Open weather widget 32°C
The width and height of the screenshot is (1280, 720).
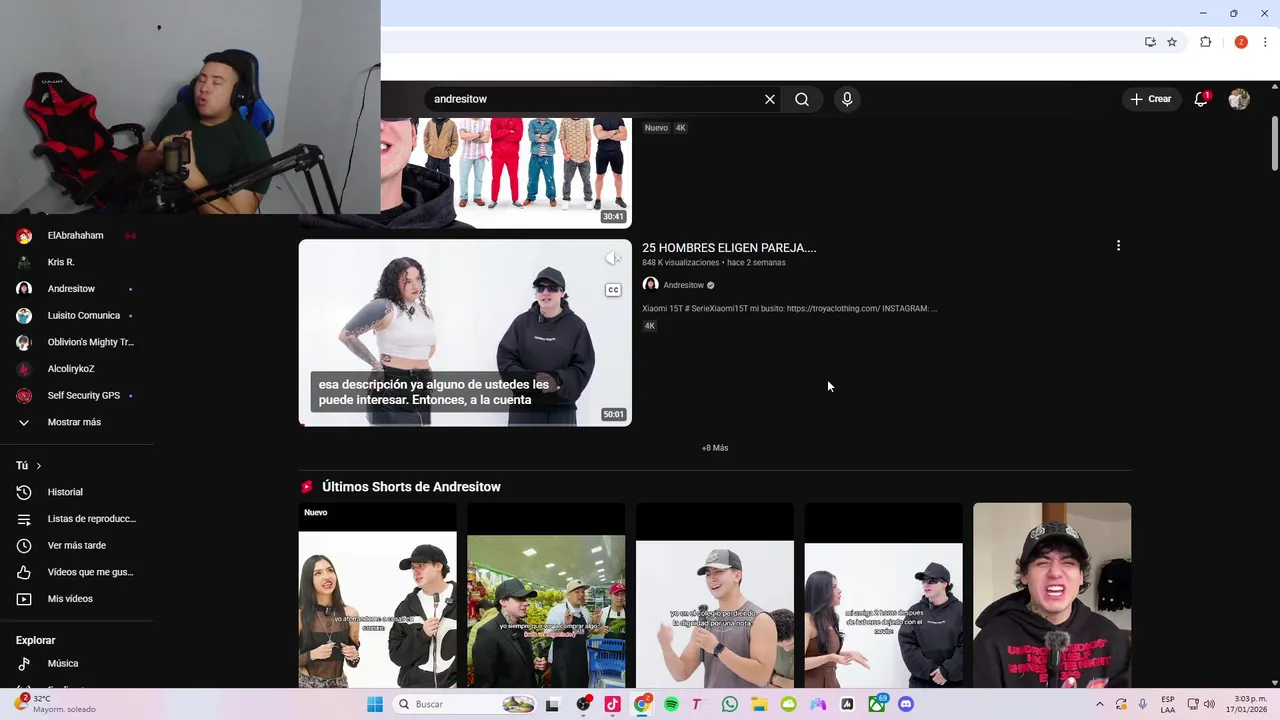58,704
